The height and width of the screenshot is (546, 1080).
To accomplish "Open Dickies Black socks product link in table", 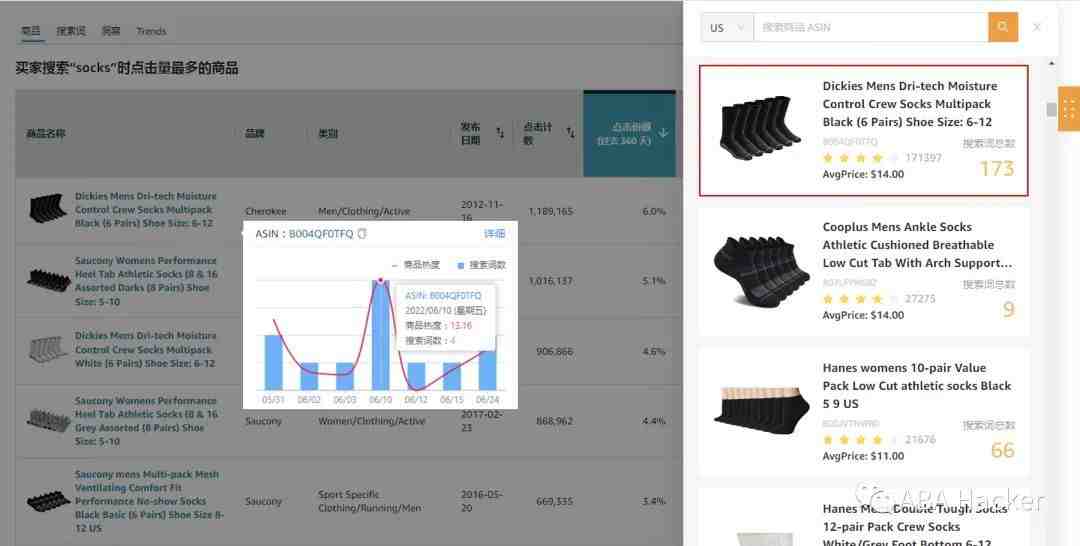I will click(x=145, y=209).
